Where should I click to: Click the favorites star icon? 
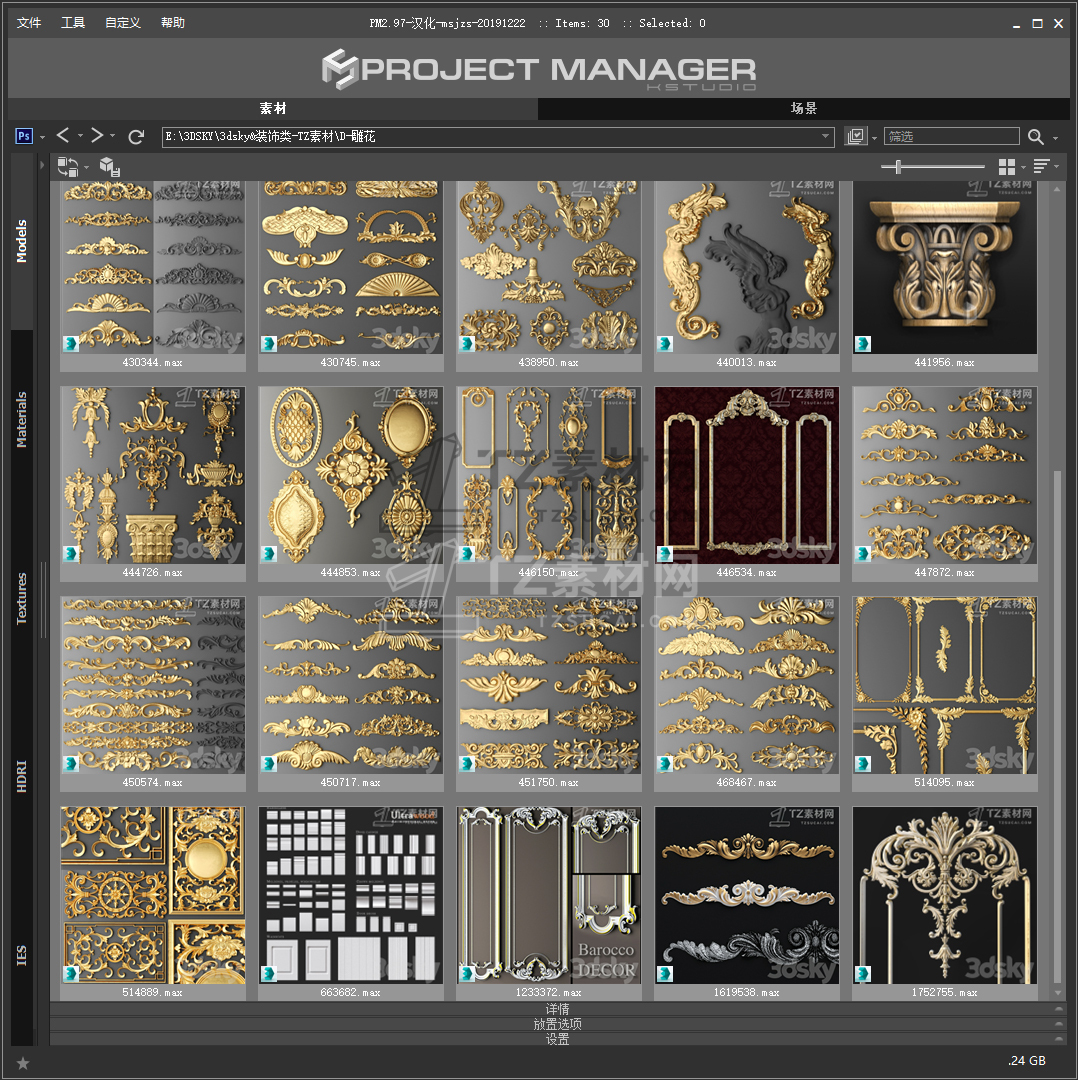pyautogui.click(x=23, y=1062)
